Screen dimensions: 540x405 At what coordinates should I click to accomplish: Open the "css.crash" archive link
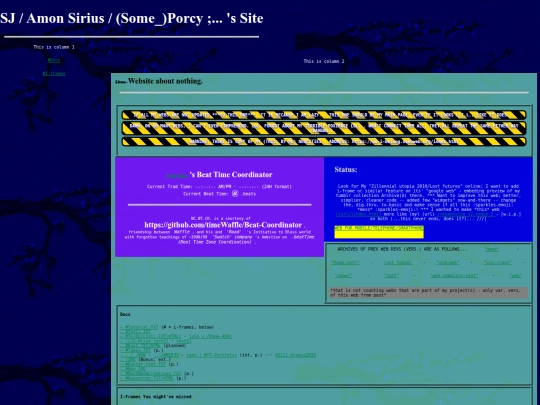pyautogui.click(x=498, y=262)
